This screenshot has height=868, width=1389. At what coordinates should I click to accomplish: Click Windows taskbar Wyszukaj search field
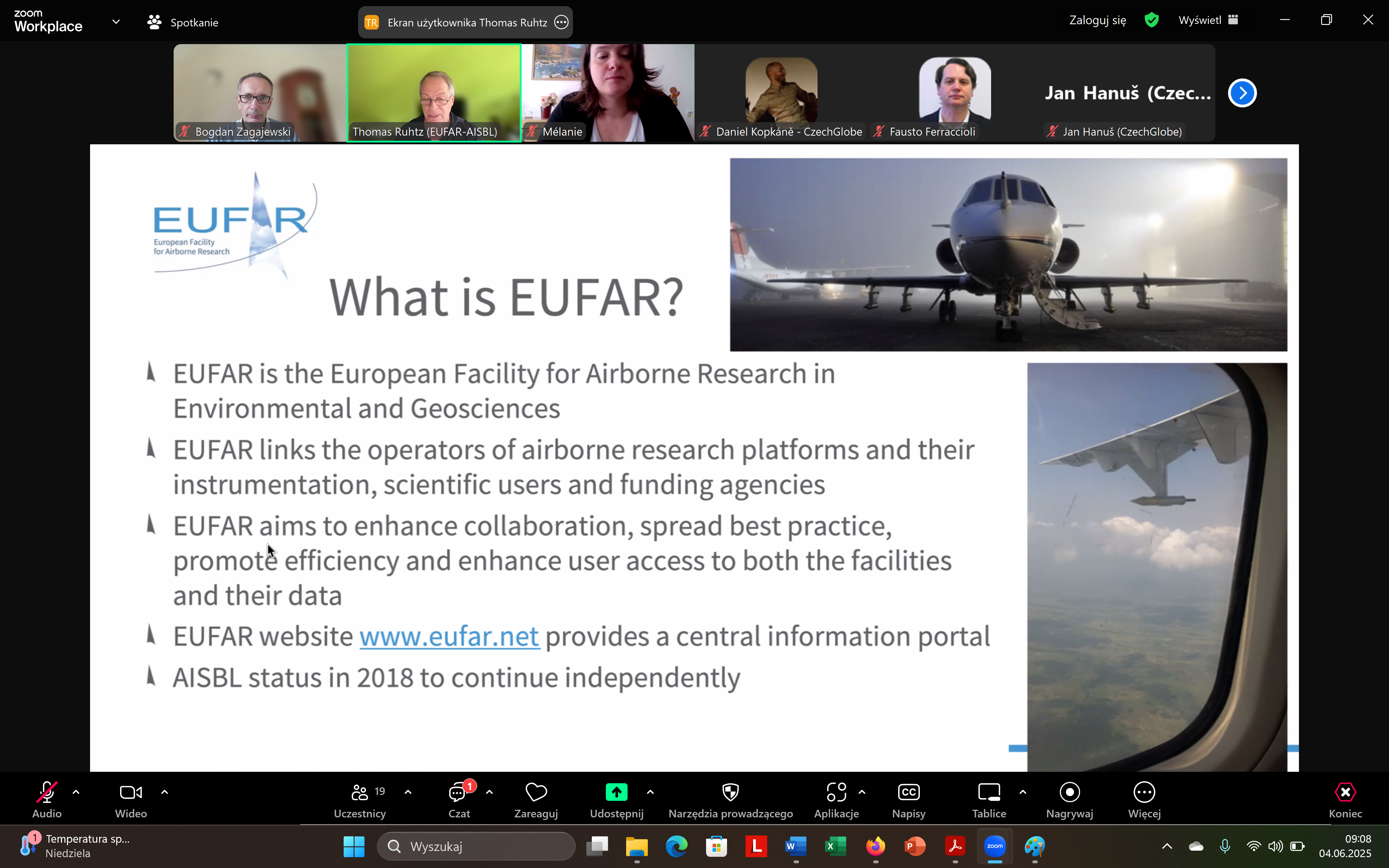pos(476,846)
